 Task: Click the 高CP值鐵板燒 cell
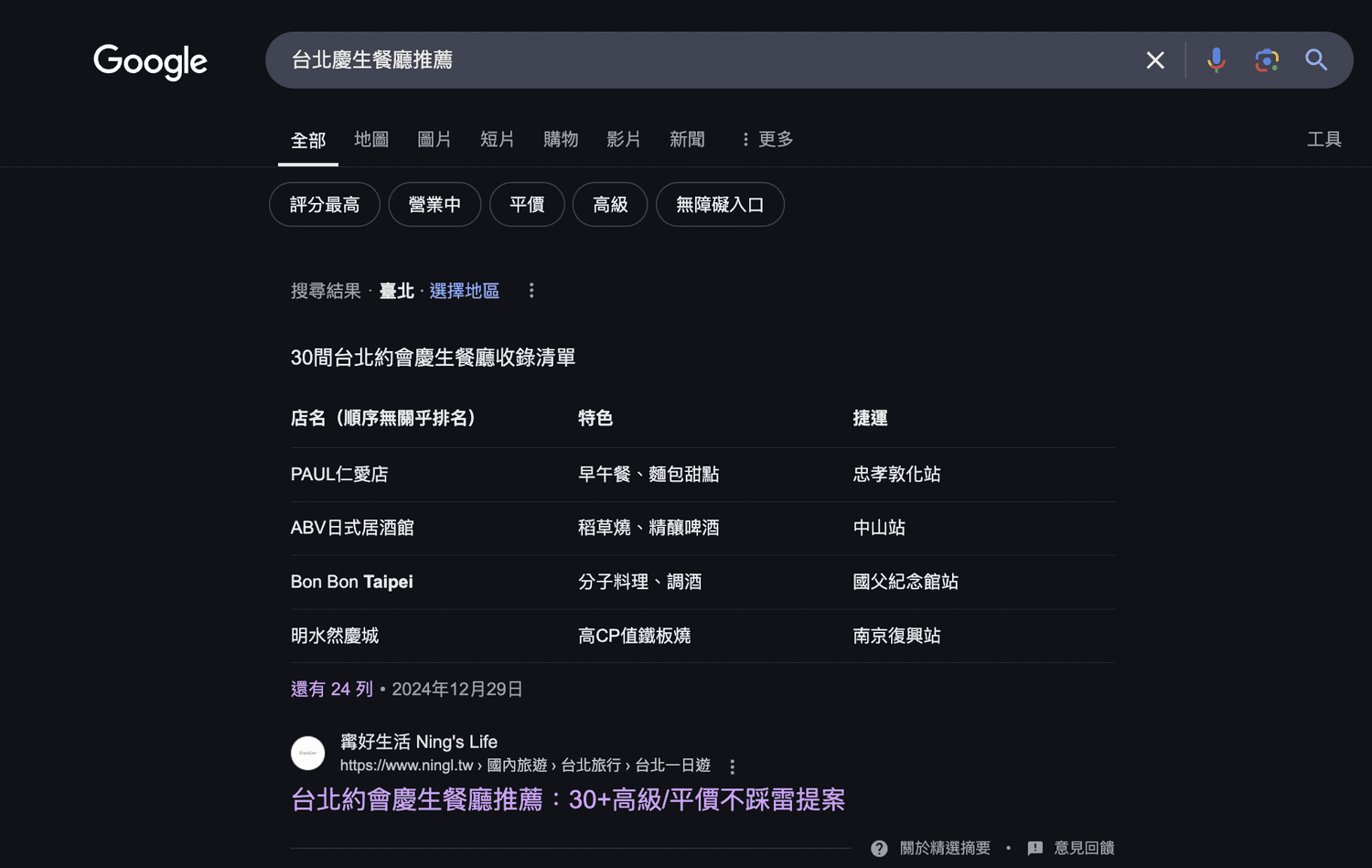pyautogui.click(x=635, y=636)
